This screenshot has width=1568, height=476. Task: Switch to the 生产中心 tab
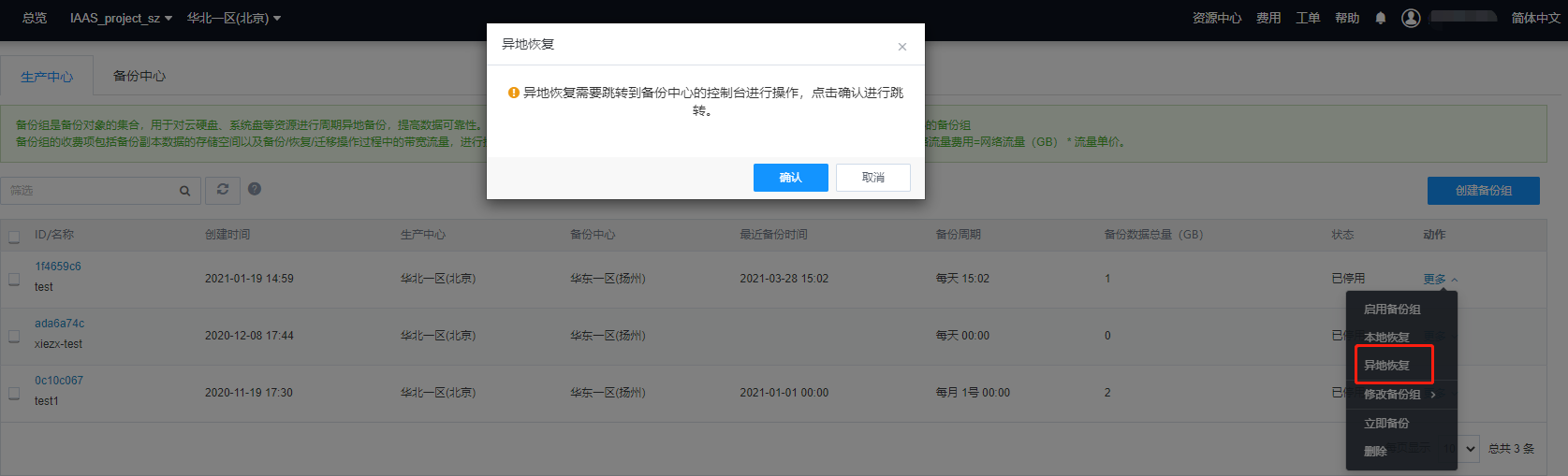click(x=47, y=77)
